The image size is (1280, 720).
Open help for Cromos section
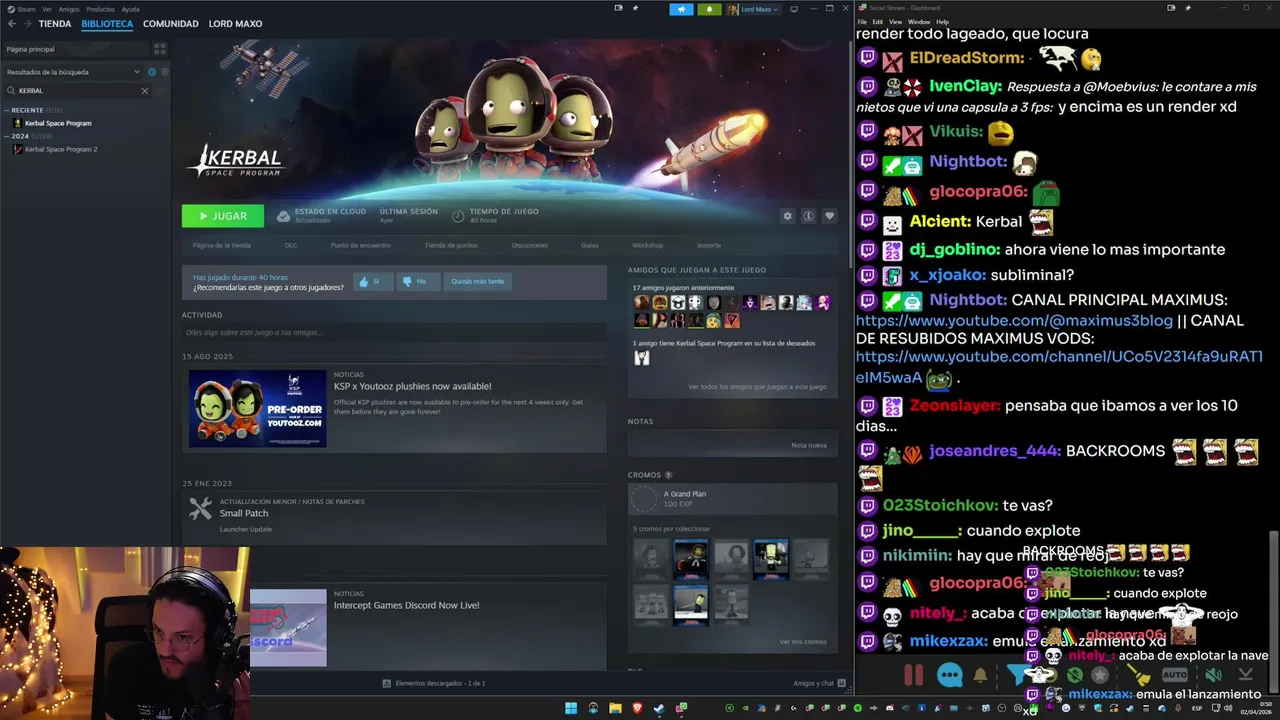pos(669,475)
